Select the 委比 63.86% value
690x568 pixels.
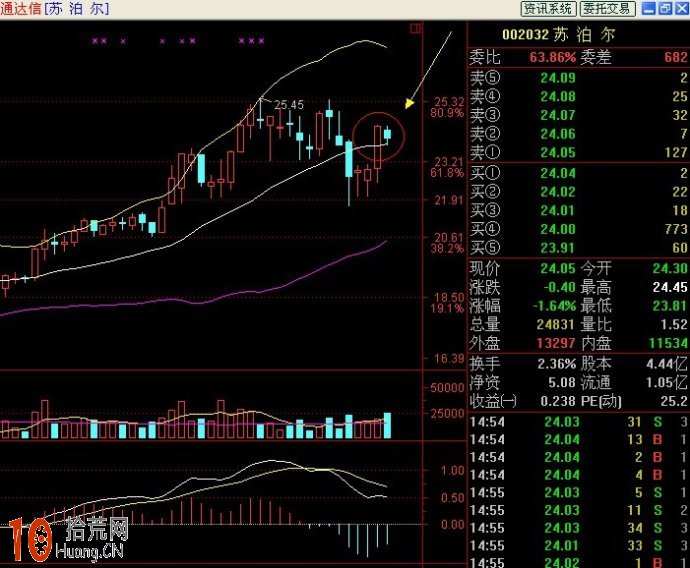pos(552,57)
